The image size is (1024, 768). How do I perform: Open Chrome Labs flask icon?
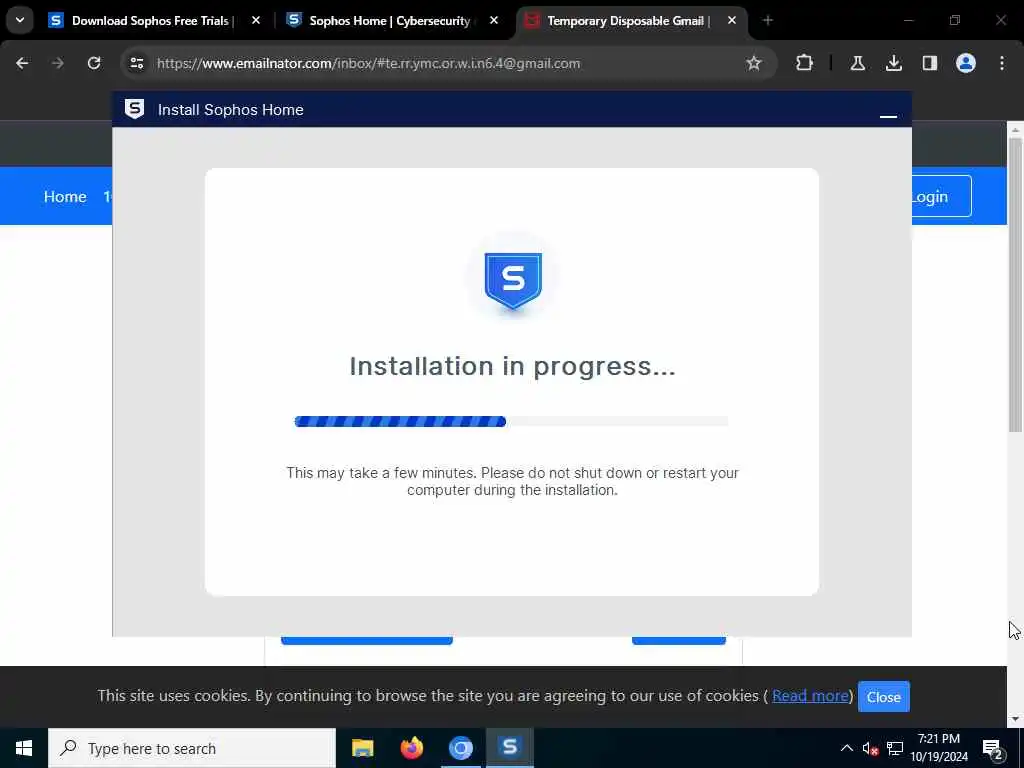[x=857, y=63]
